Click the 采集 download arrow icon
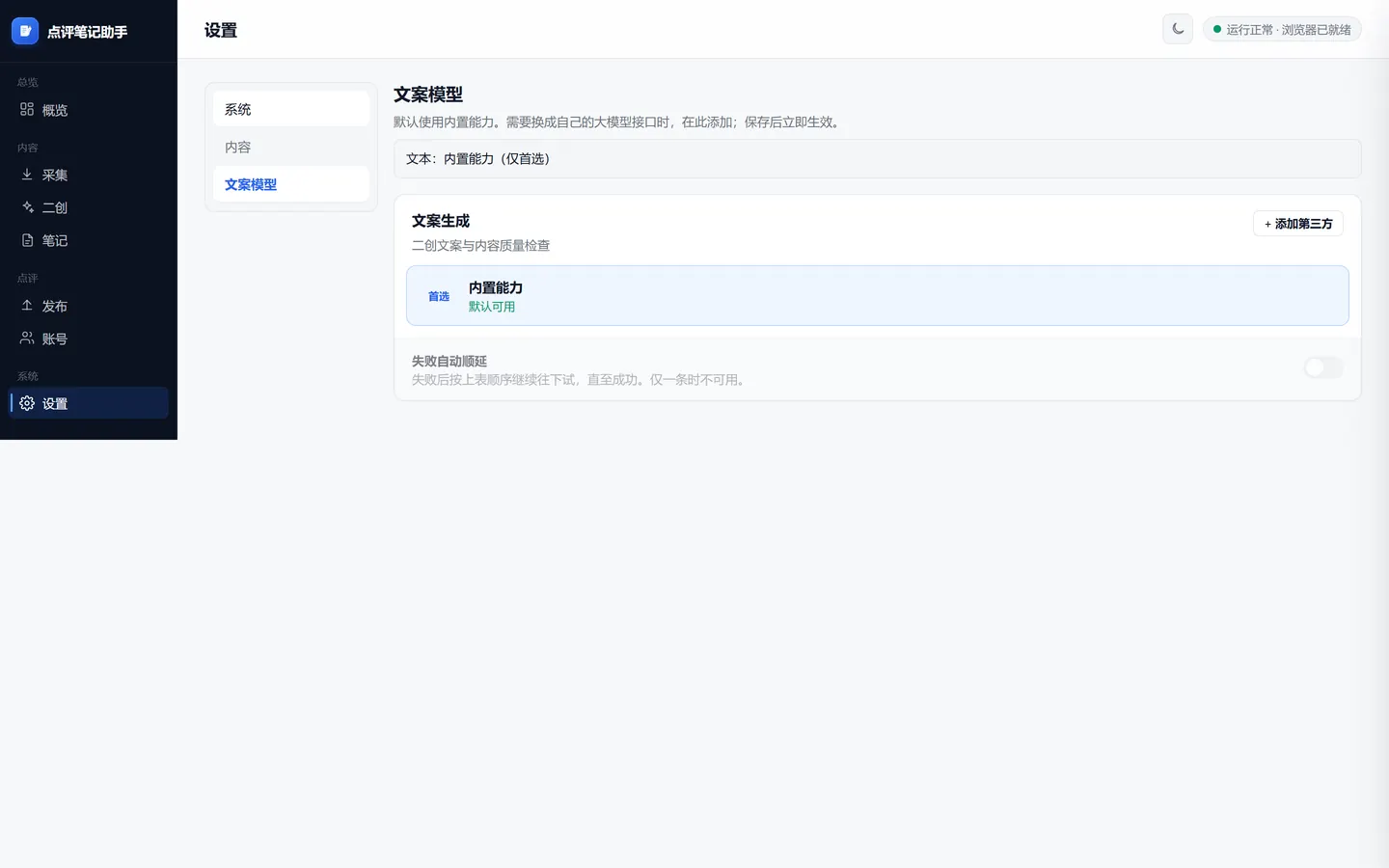 click(27, 175)
